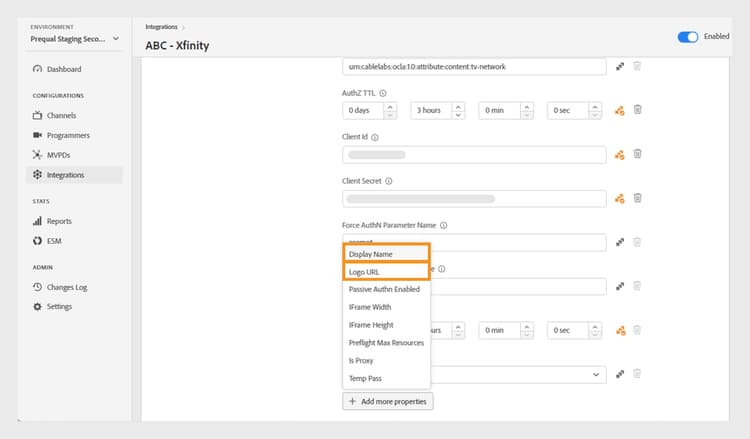View the Changes Log
This screenshot has height=439, width=750.
pyautogui.click(x=67, y=287)
